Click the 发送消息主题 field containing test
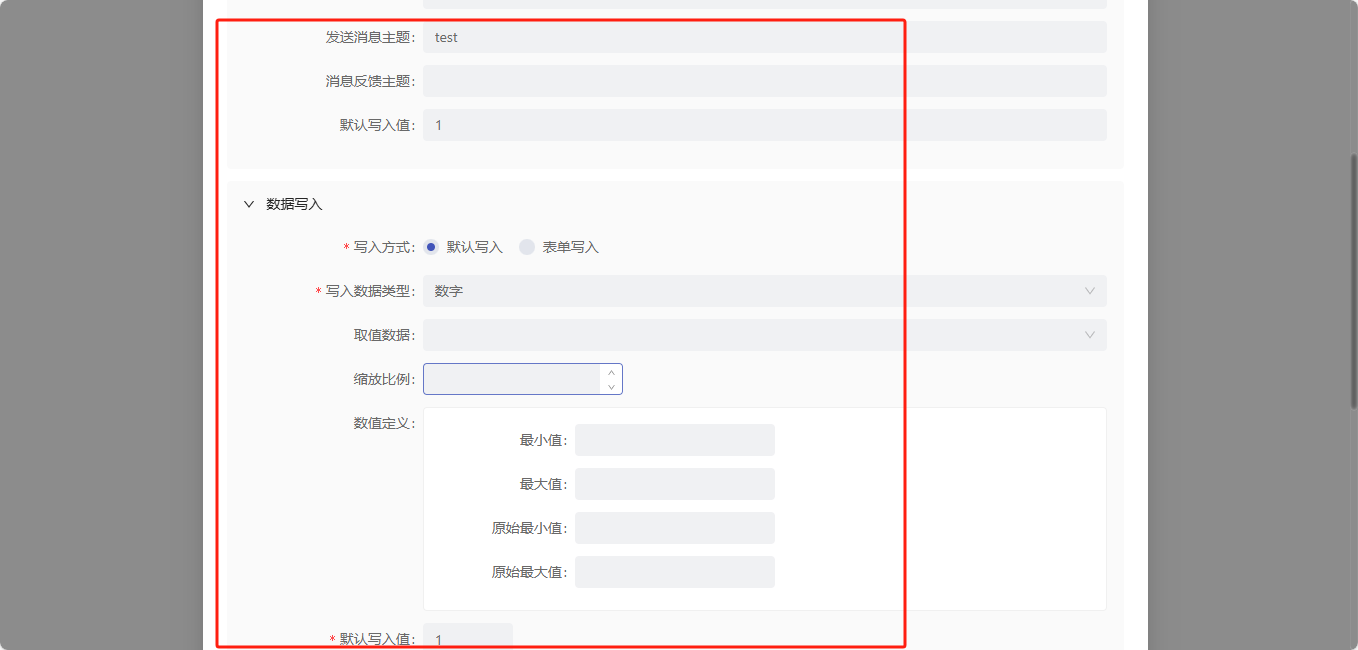Screen dimensions: 1358x650 click(765, 37)
